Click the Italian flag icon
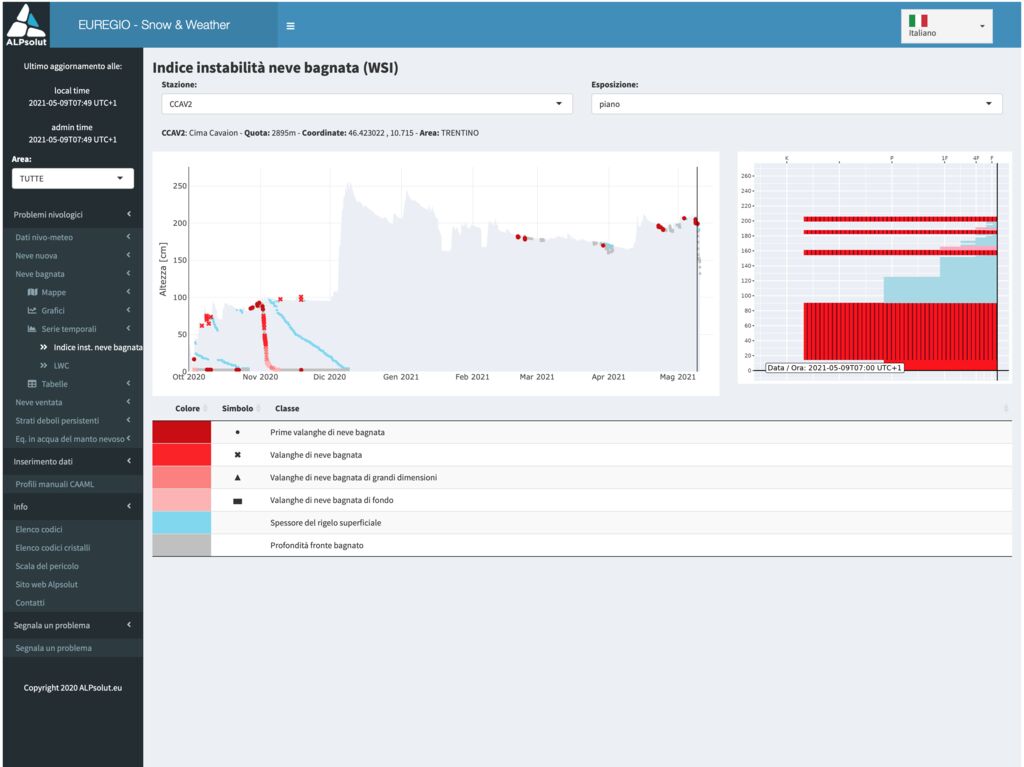Viewport: 1024px width, 767px height. tap(918, 20)
